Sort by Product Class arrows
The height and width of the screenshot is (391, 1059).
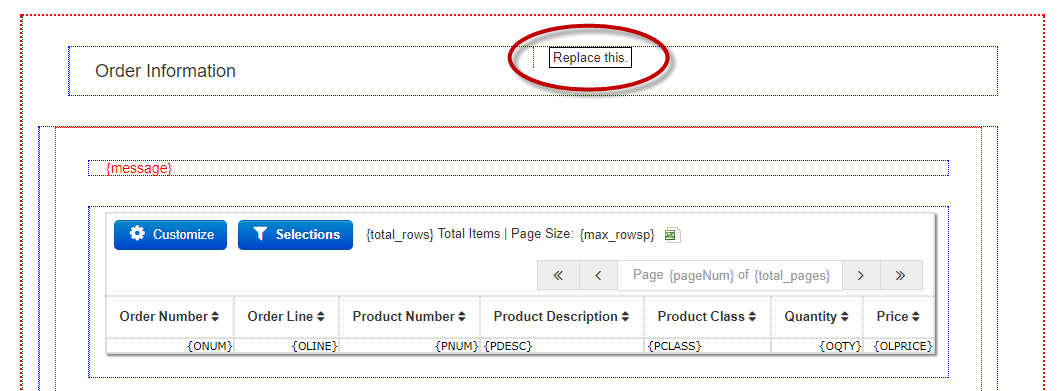click(x=752, y=316)
